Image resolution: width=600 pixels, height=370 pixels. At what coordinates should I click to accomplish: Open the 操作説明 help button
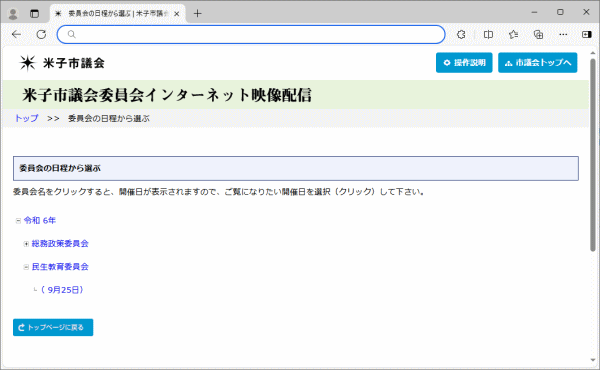click(464, 63)
